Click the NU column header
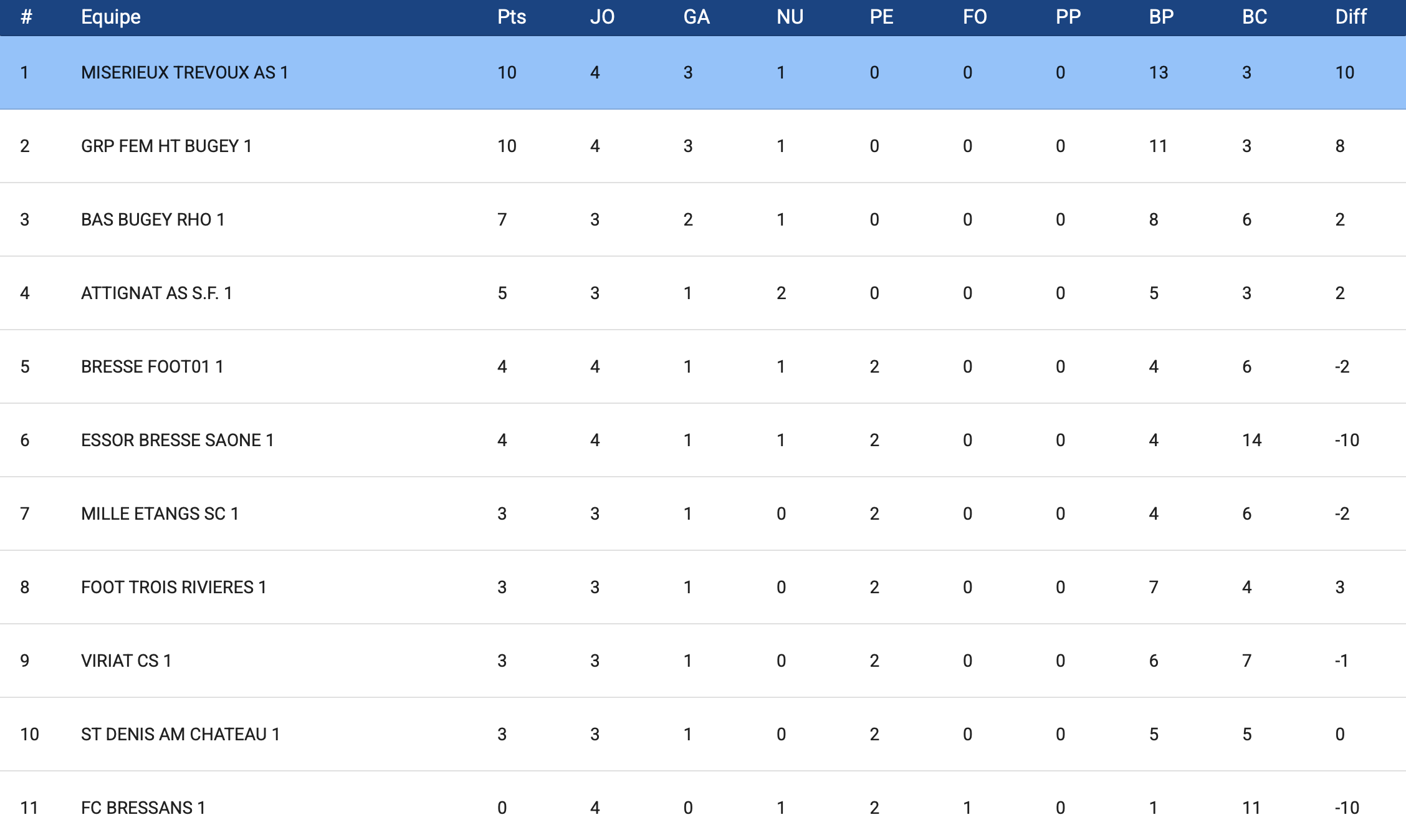The height and width of the screenshot is (840, 1406). click(790, 17)
